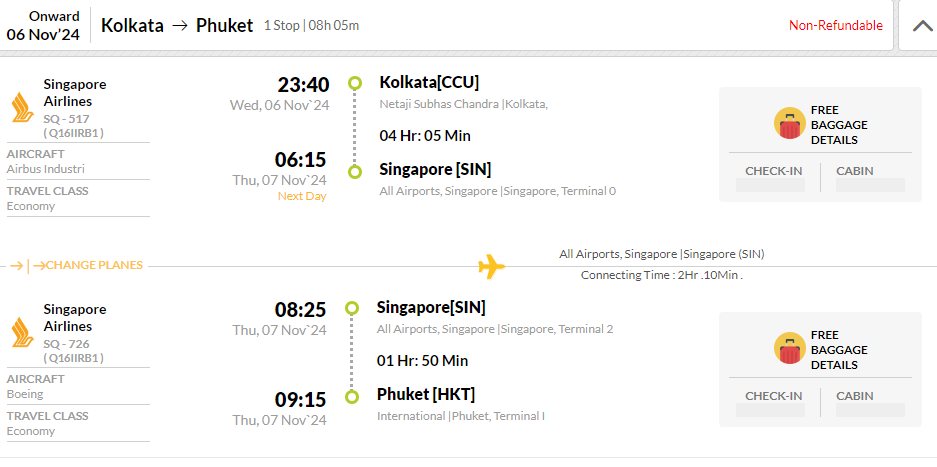Screen dimensions: 937x467
Task: Click the red luggage icon for first flight
Action: point(789,124)
